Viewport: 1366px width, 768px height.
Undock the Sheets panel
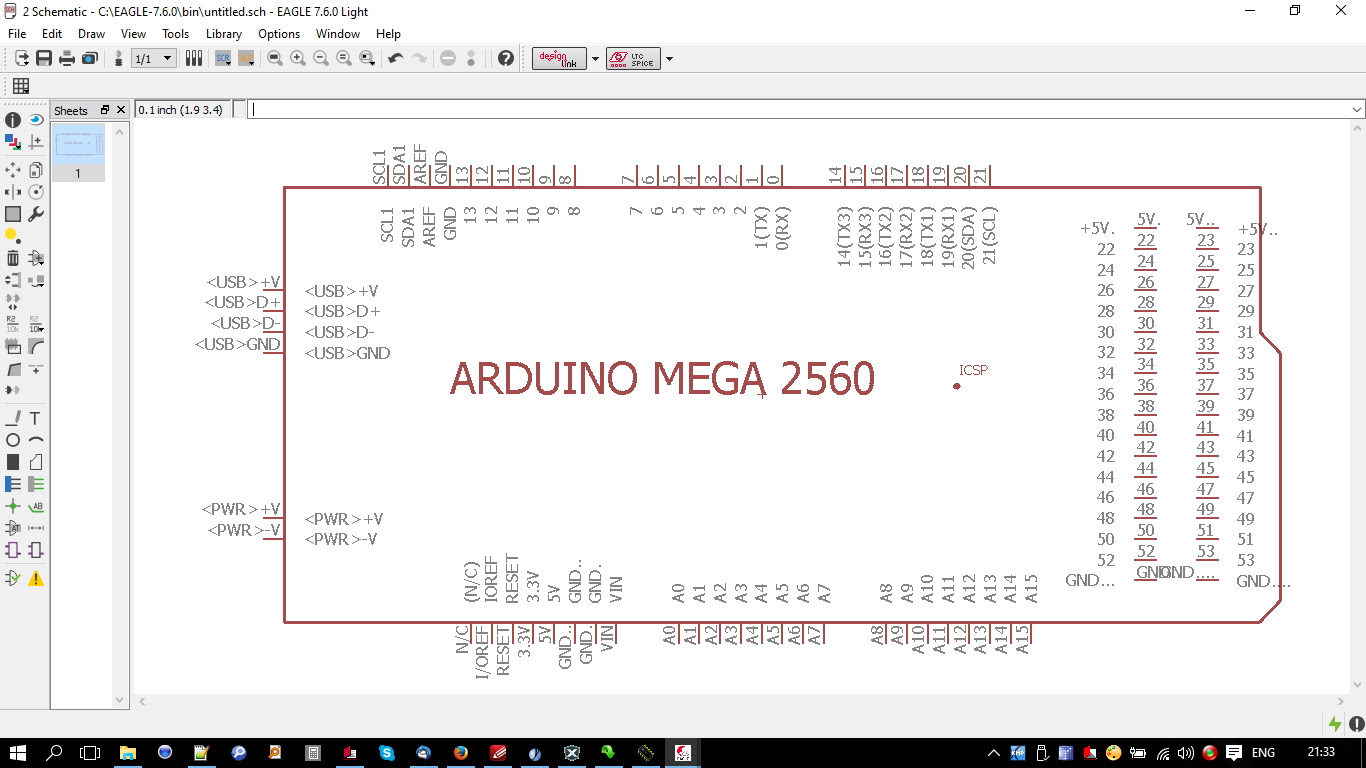click(105, 110)
